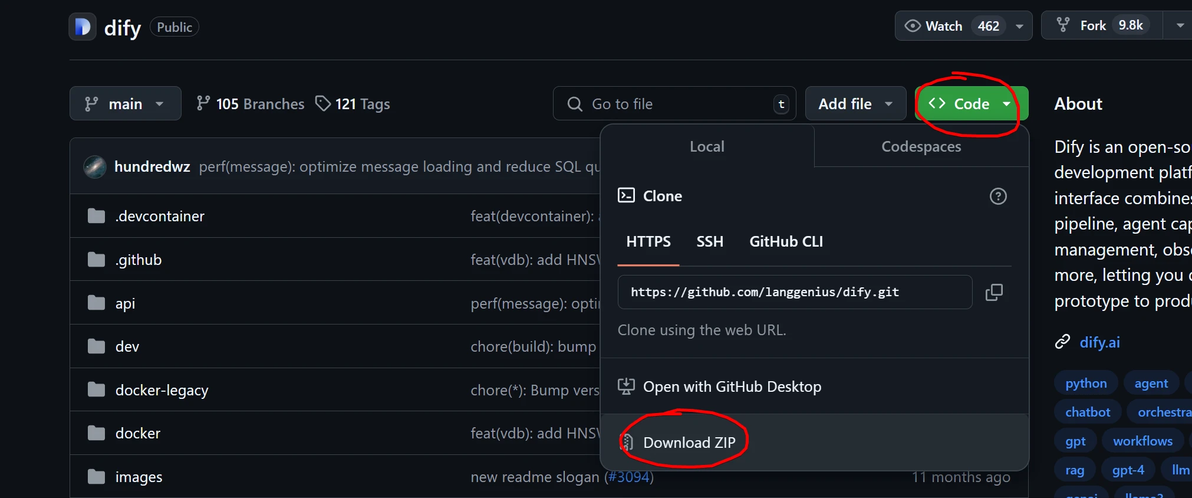This screenshot has height=498, width=1192.
Task: Choose Open with GitHub Desktop
Action: click(x=731, y=386)
